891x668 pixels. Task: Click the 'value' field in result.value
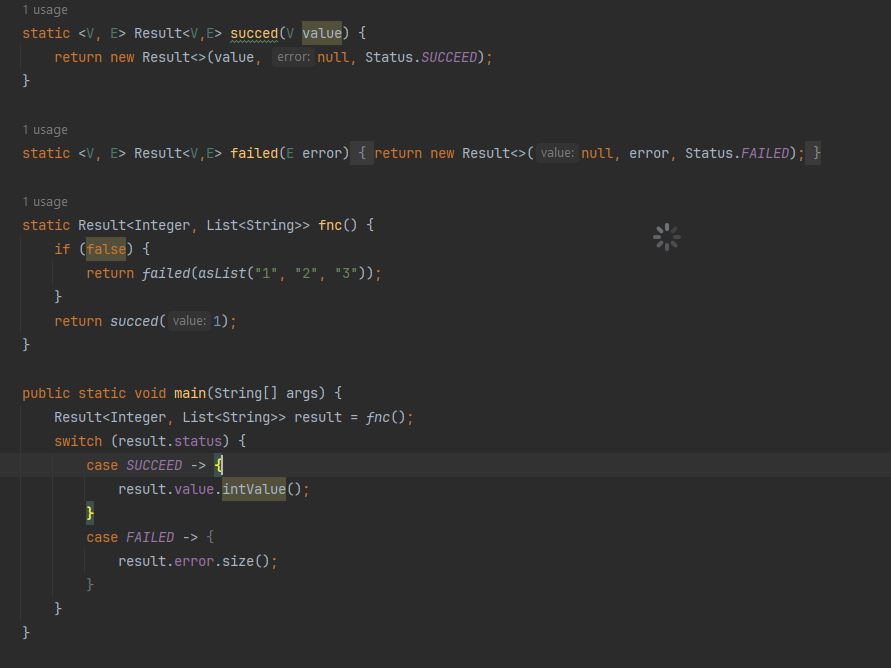(x=194, y=490)
